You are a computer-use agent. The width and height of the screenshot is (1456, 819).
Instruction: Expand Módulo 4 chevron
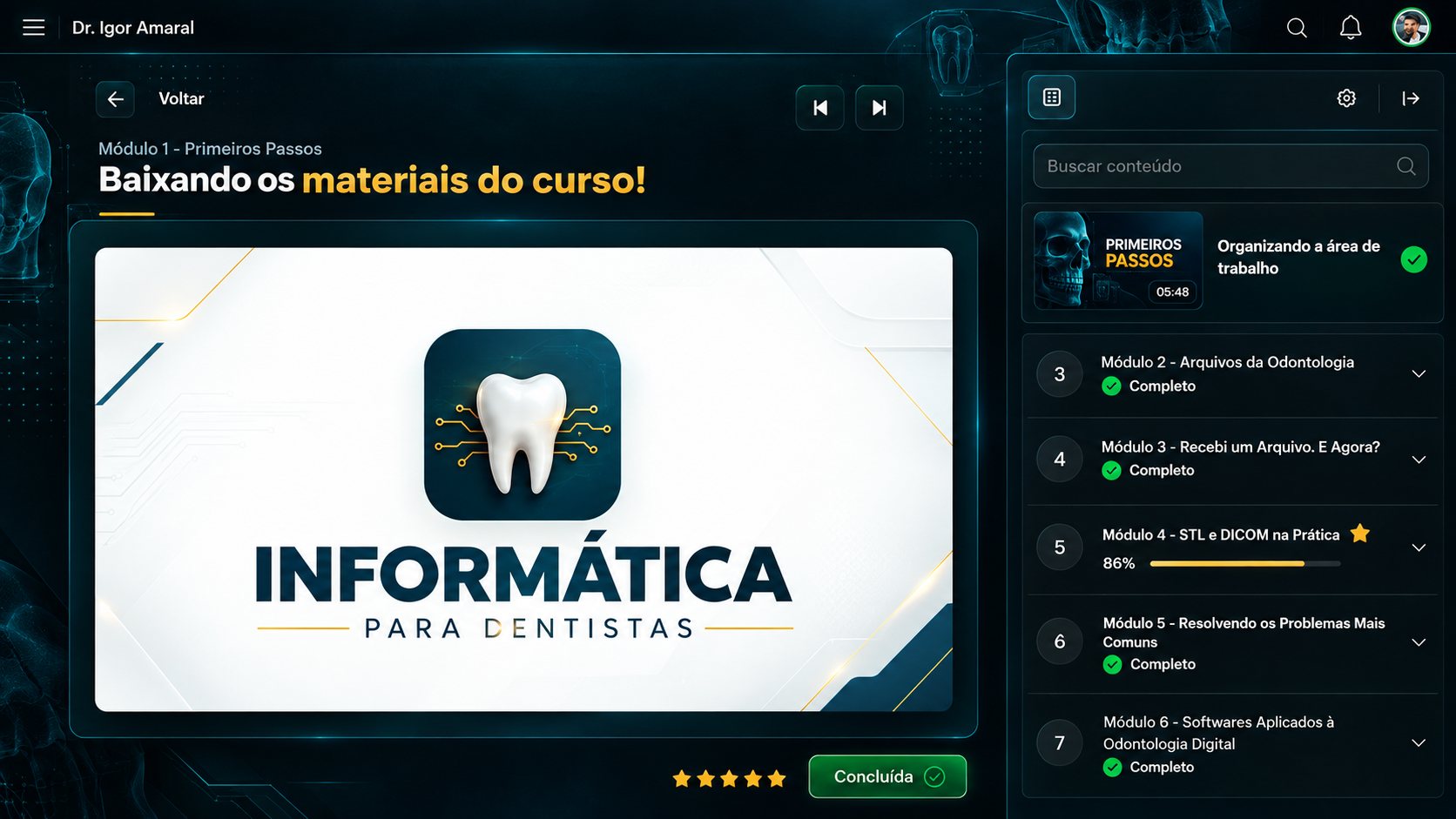pos(1419,547)
